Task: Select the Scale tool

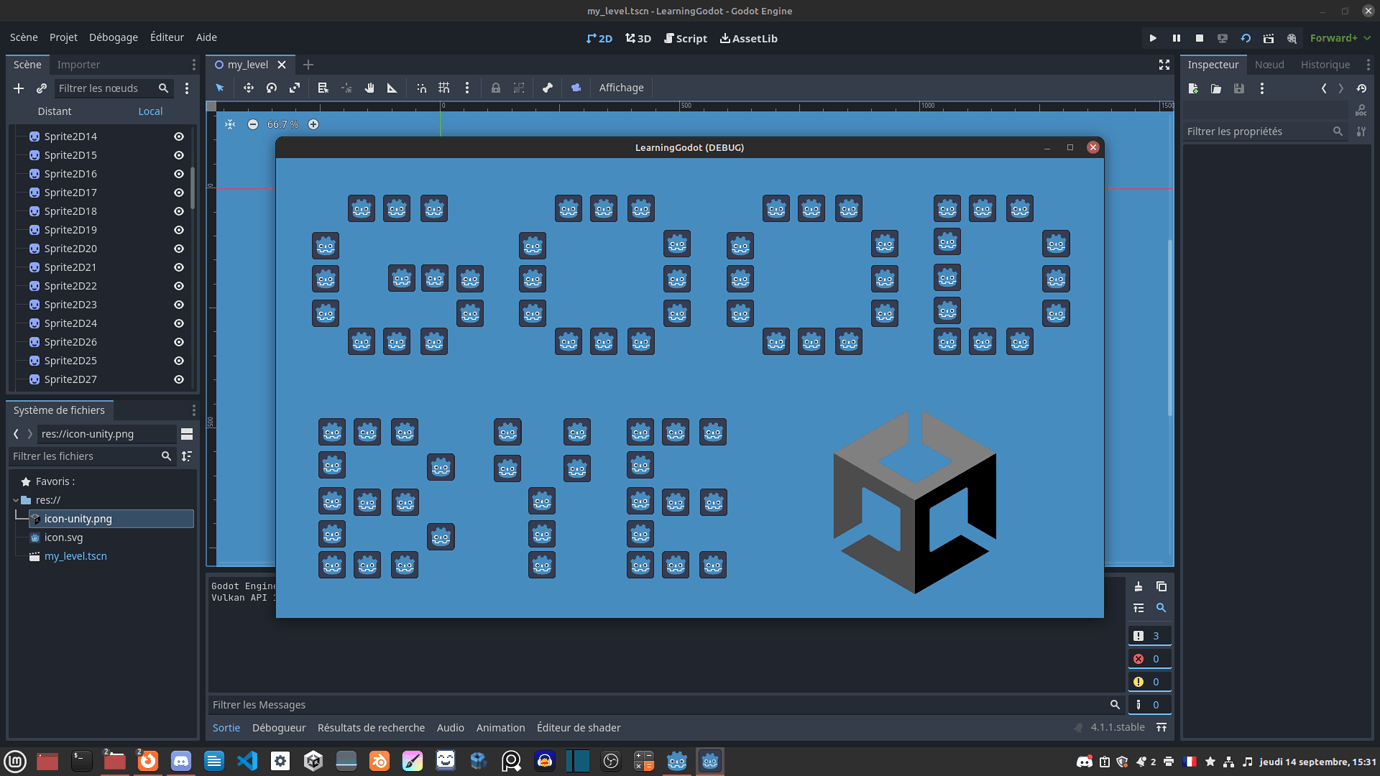Action: point(292,88)
